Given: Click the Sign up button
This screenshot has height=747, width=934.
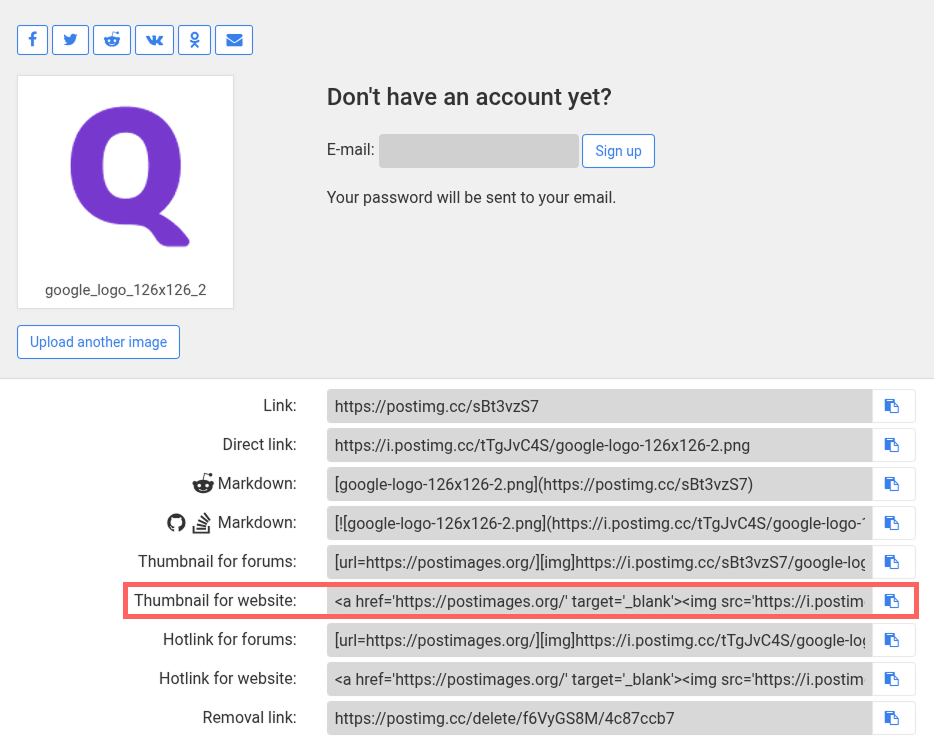Looking at the screenshot, I should (x=618, y=151).
